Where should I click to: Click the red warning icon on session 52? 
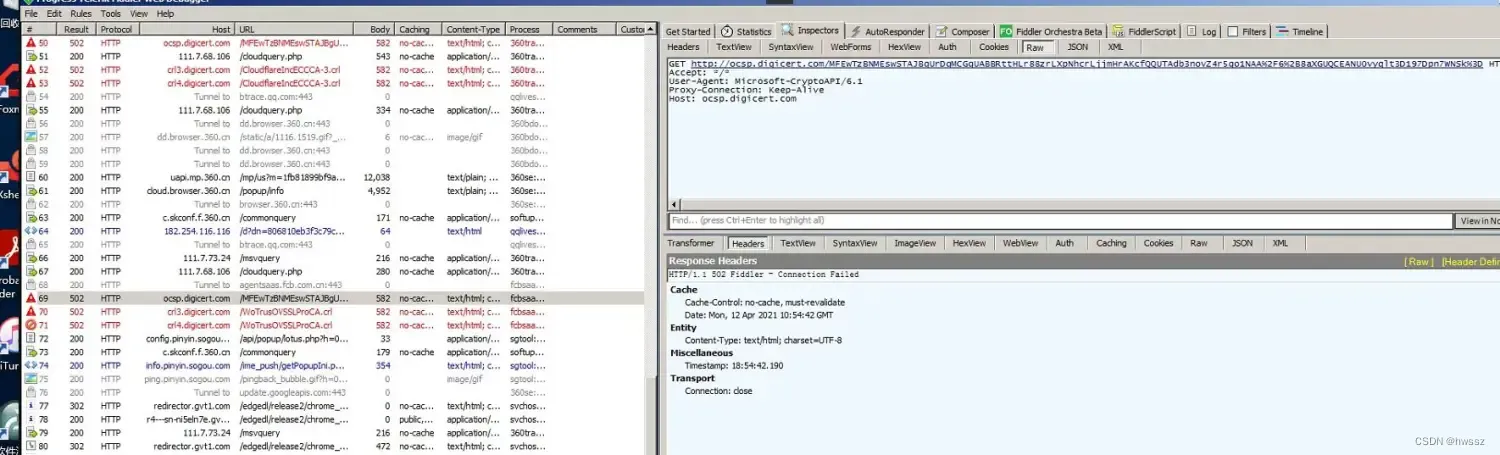point(30,70)
